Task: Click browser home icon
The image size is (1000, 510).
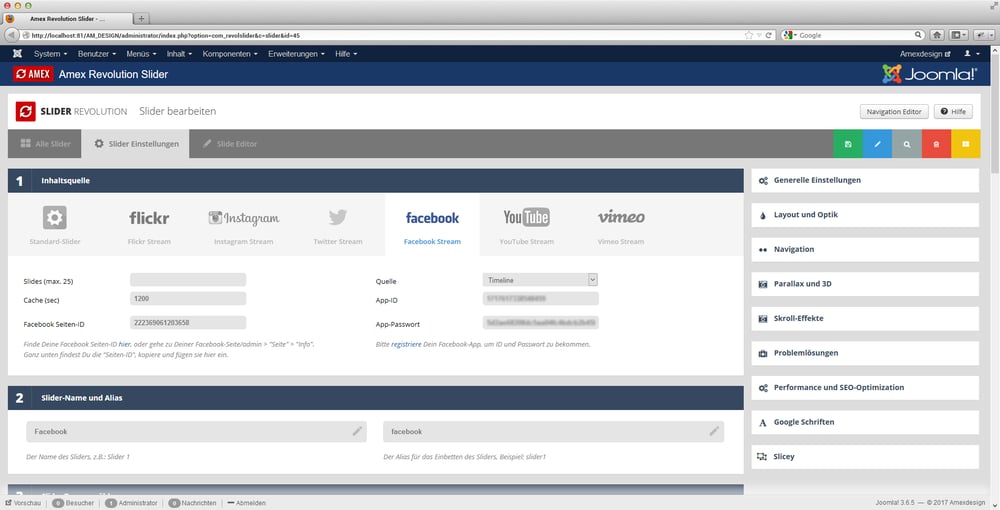Action: (937, 35)
